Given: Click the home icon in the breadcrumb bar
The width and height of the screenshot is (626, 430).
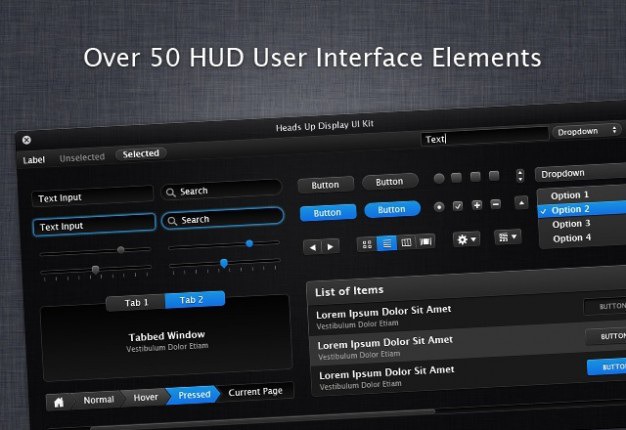Looking at the screenshot, I should pos(59,402).
